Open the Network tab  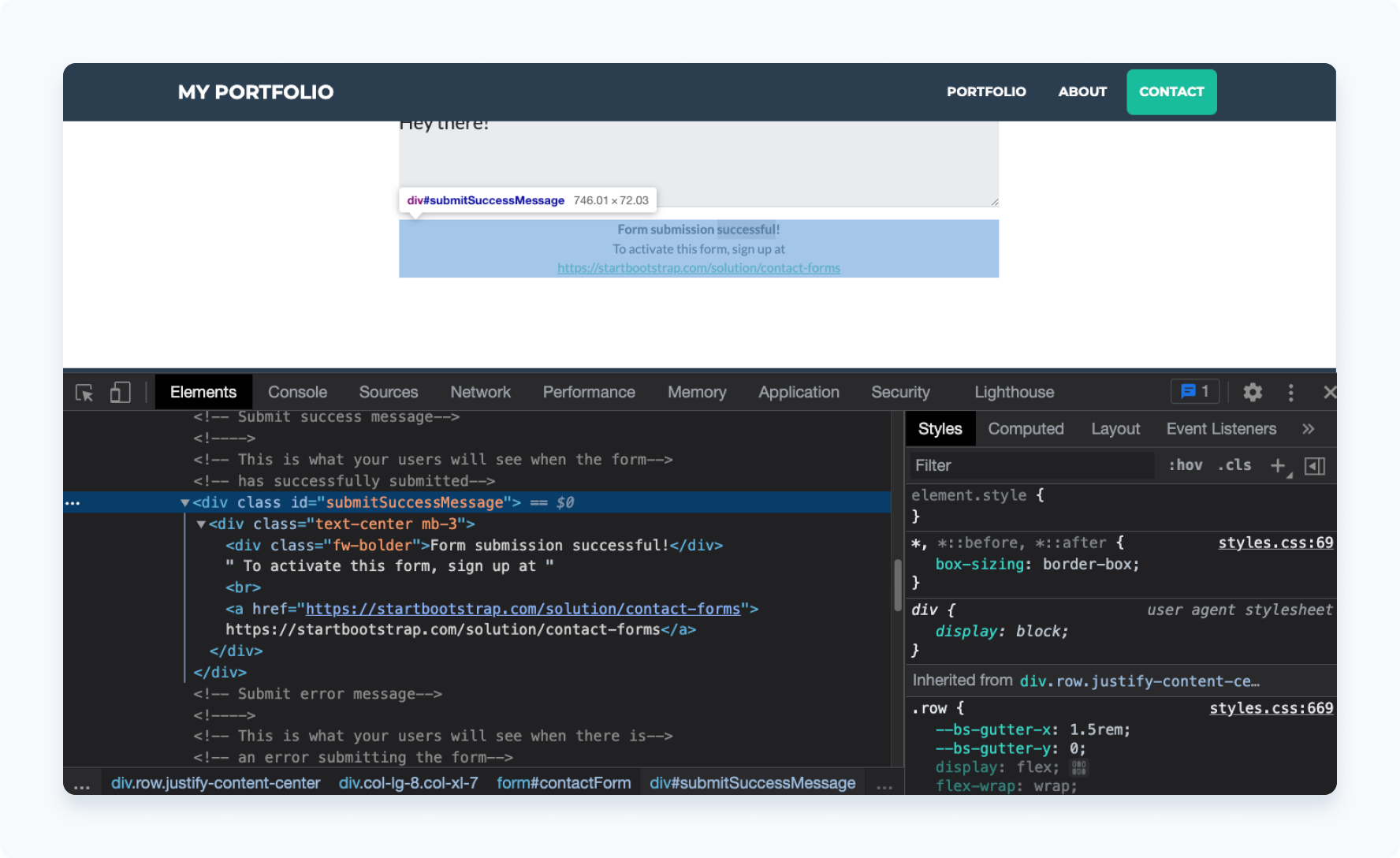[481, 392]
